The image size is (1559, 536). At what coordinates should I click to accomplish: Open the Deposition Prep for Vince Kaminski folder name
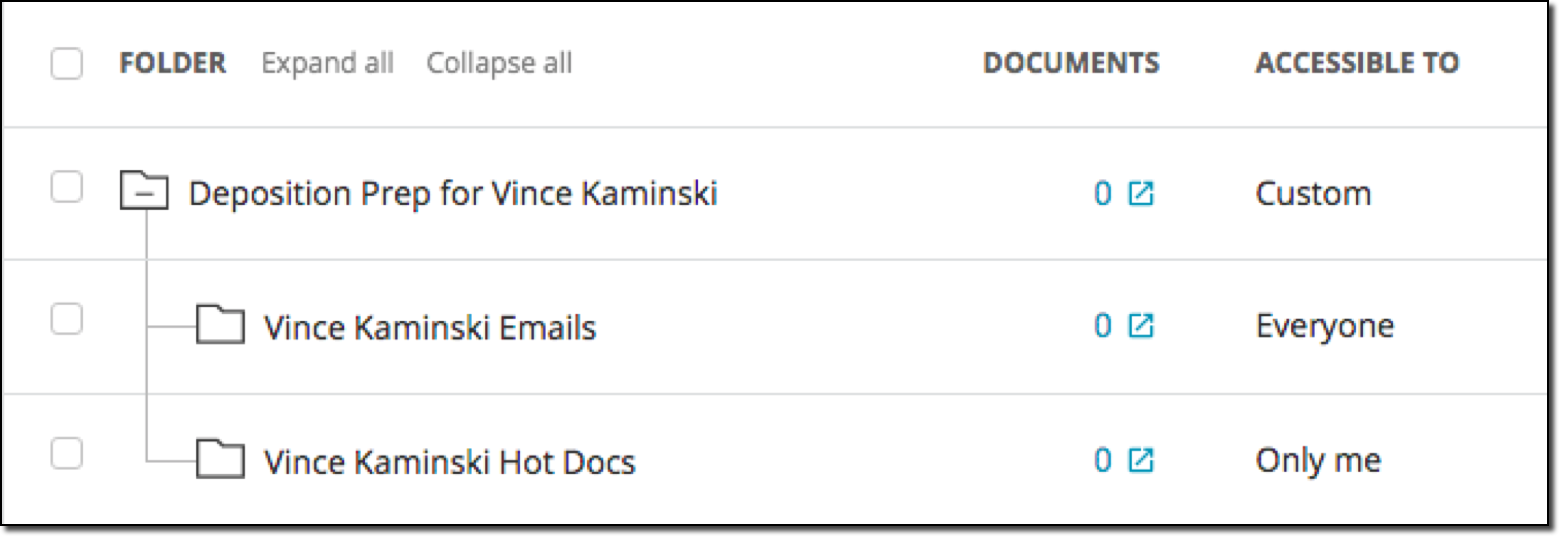click(453, 193)
